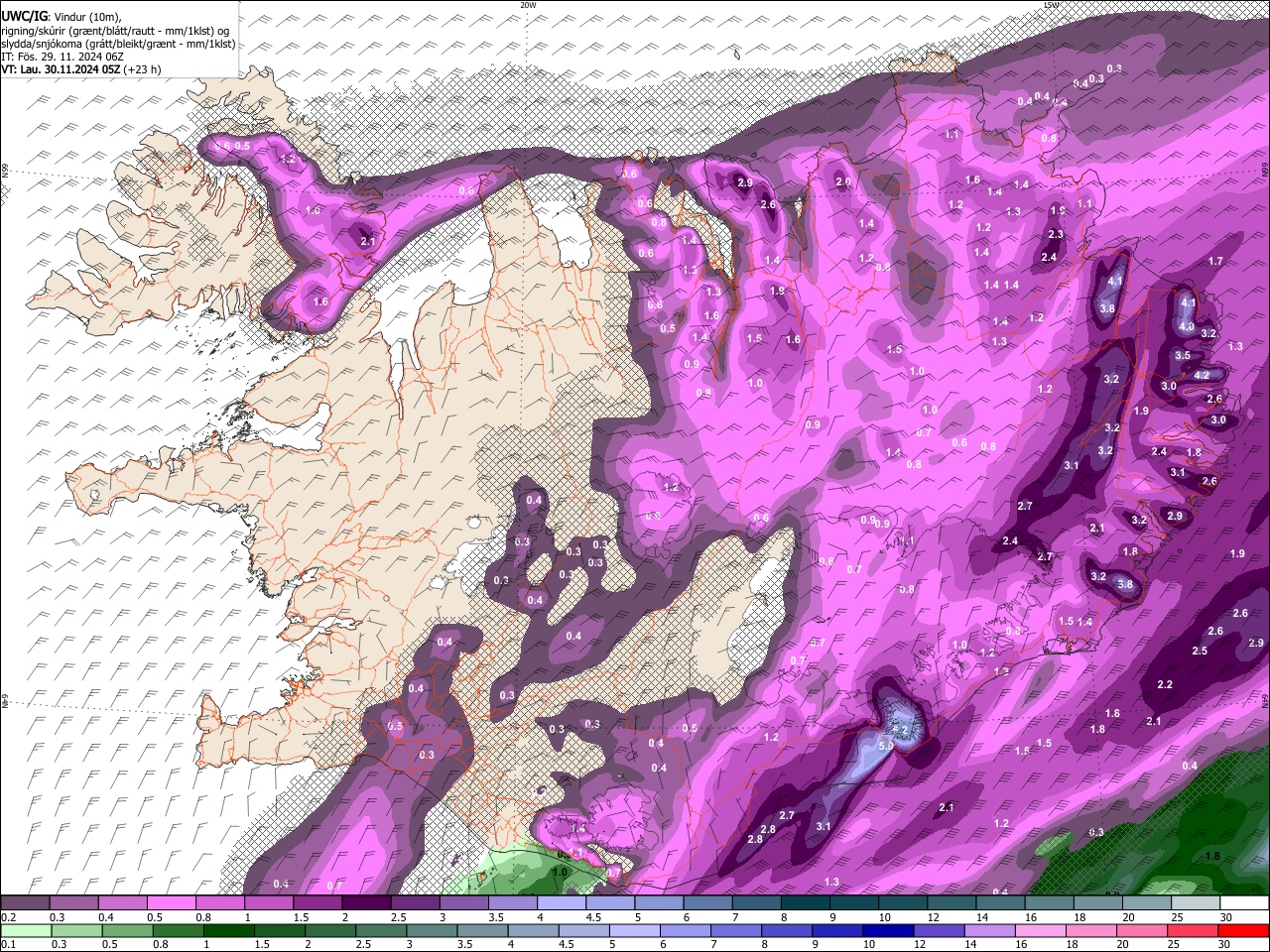
Task: Click the 'rigning/skúrir' legend description line
Action: point(117,30)
